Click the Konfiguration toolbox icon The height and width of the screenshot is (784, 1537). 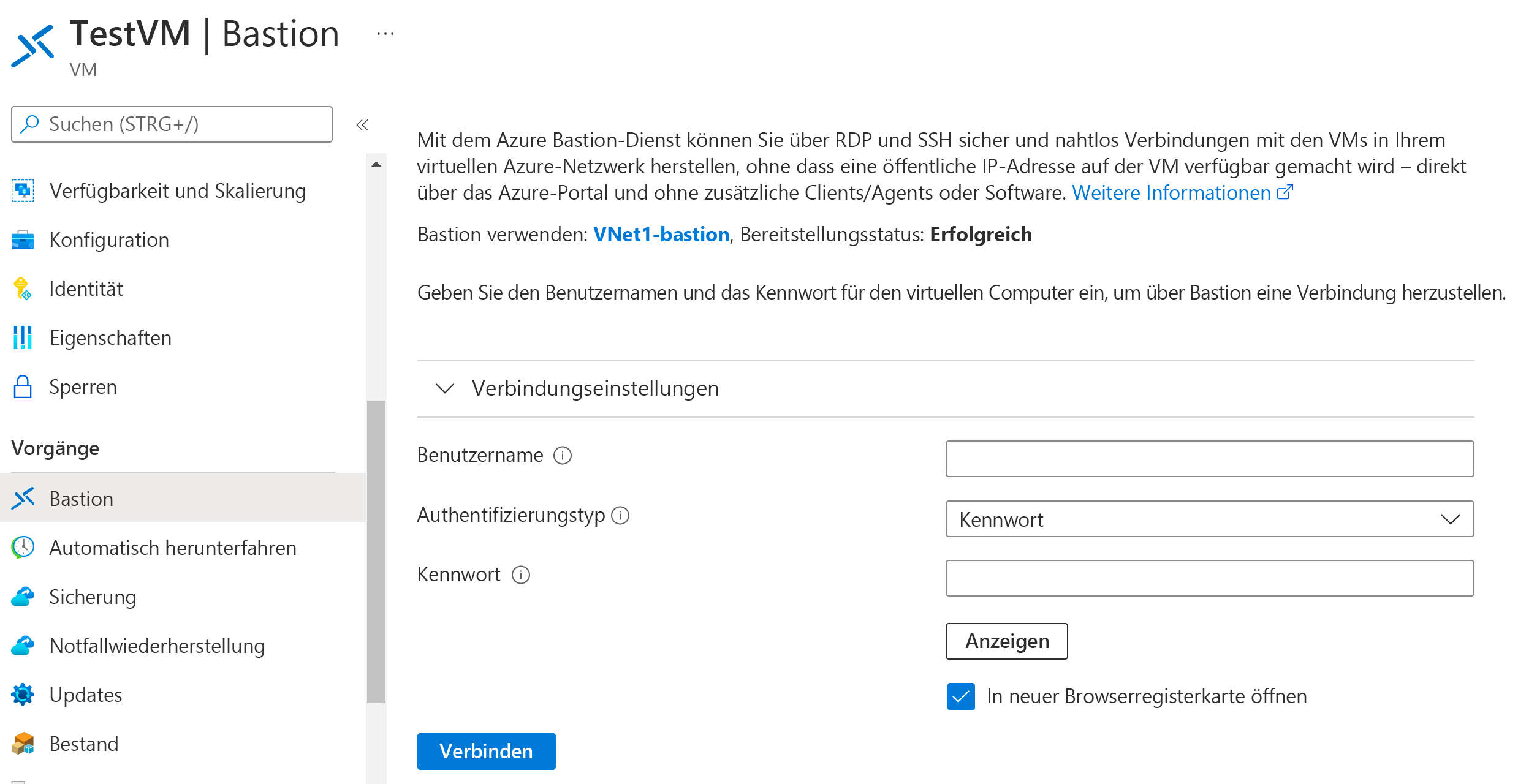pos(23,239)
